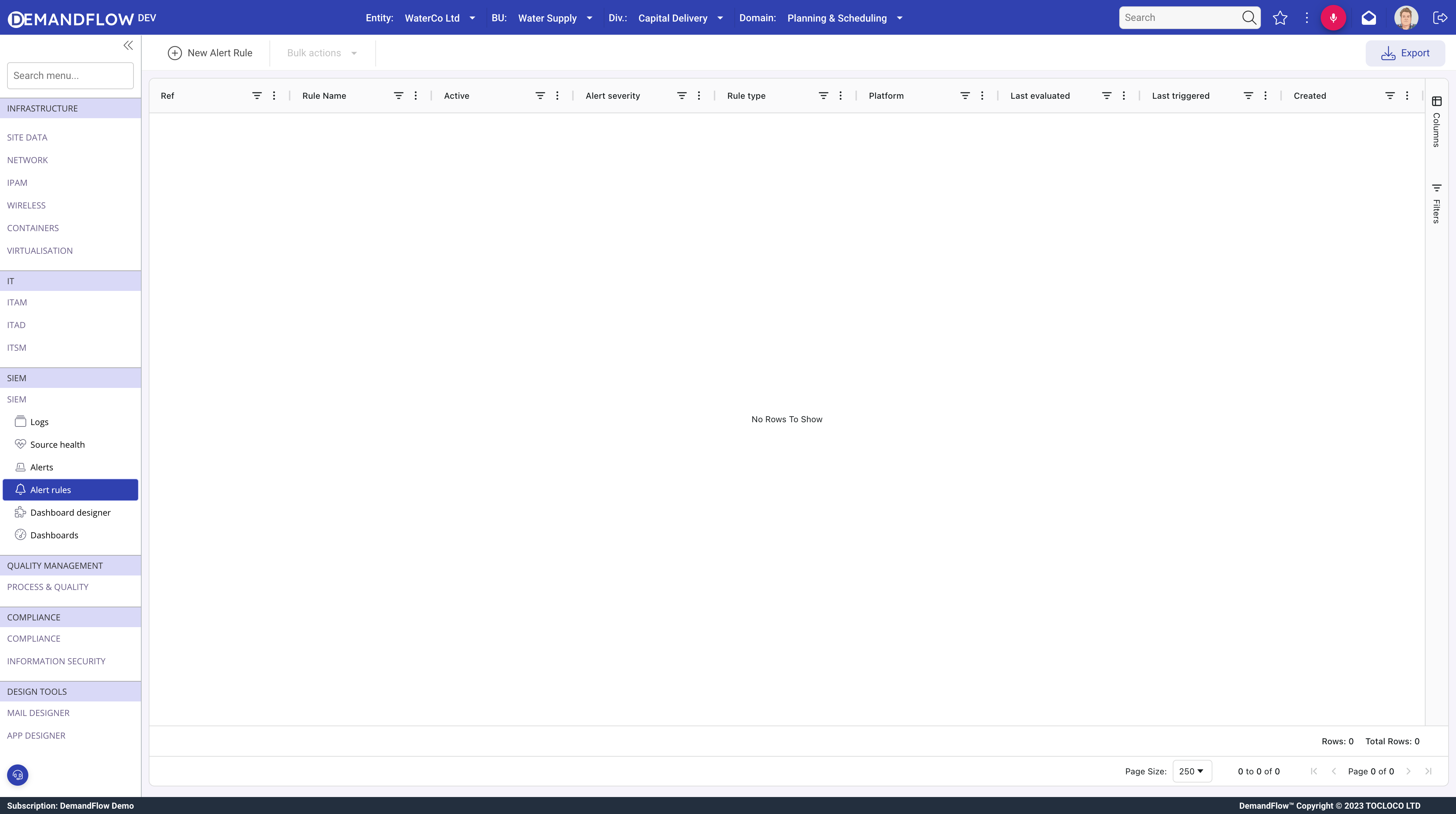Select the Source health heart icon
The image size is (1456, 814).
(20, 444)
